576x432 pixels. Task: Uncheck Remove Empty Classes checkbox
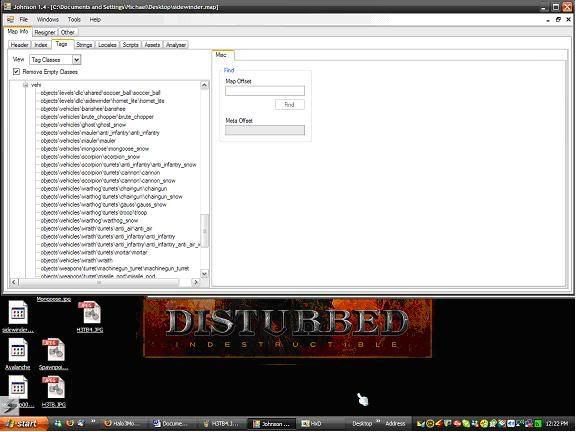[16, 72]
